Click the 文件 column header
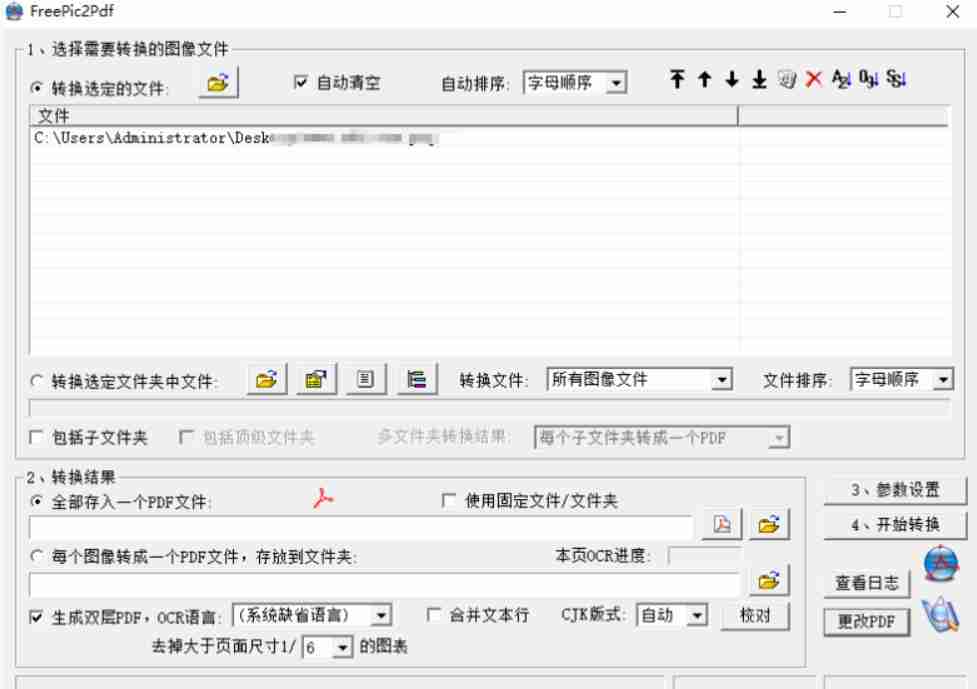The height and width of the screenshot is (689, 977). 384,116
